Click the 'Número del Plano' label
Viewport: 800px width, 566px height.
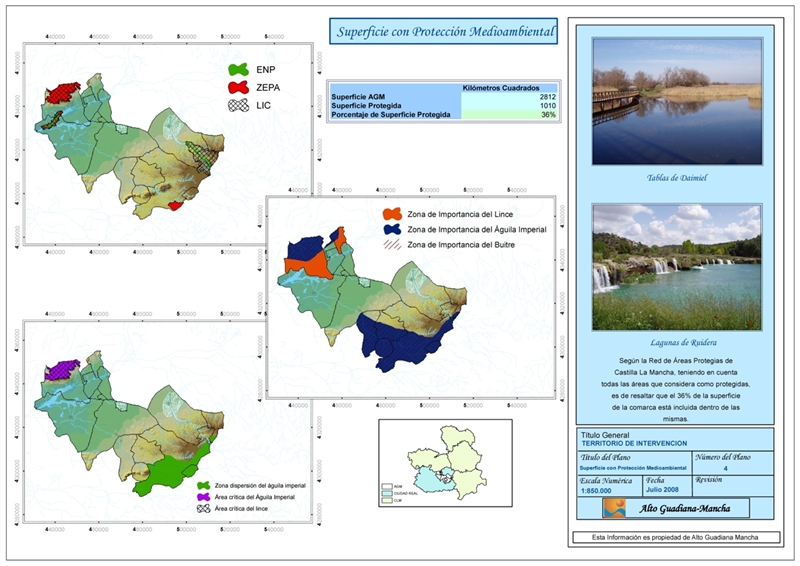tap(722, 457)
